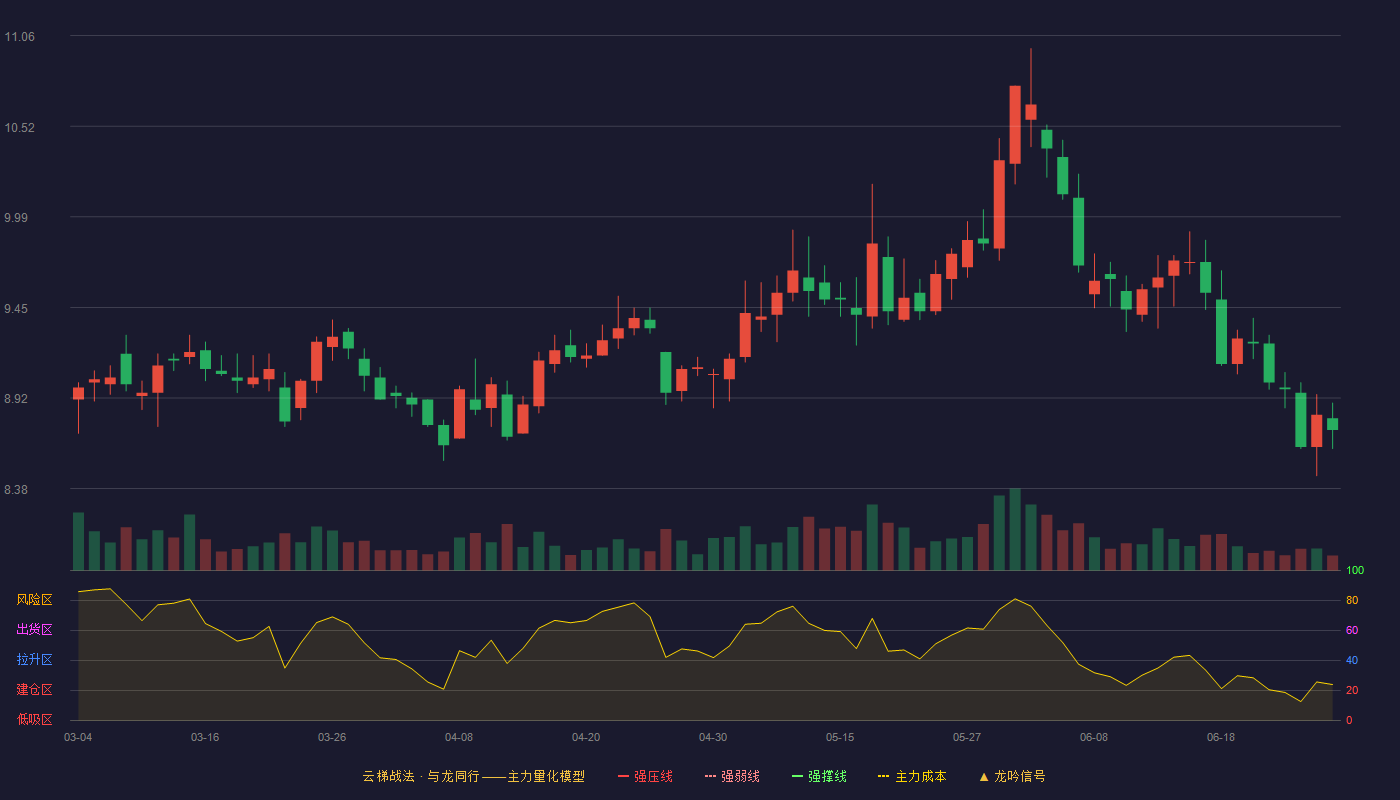Click the tallest red candlestick near the 11.06 peak

click(x=1015, y=125)
